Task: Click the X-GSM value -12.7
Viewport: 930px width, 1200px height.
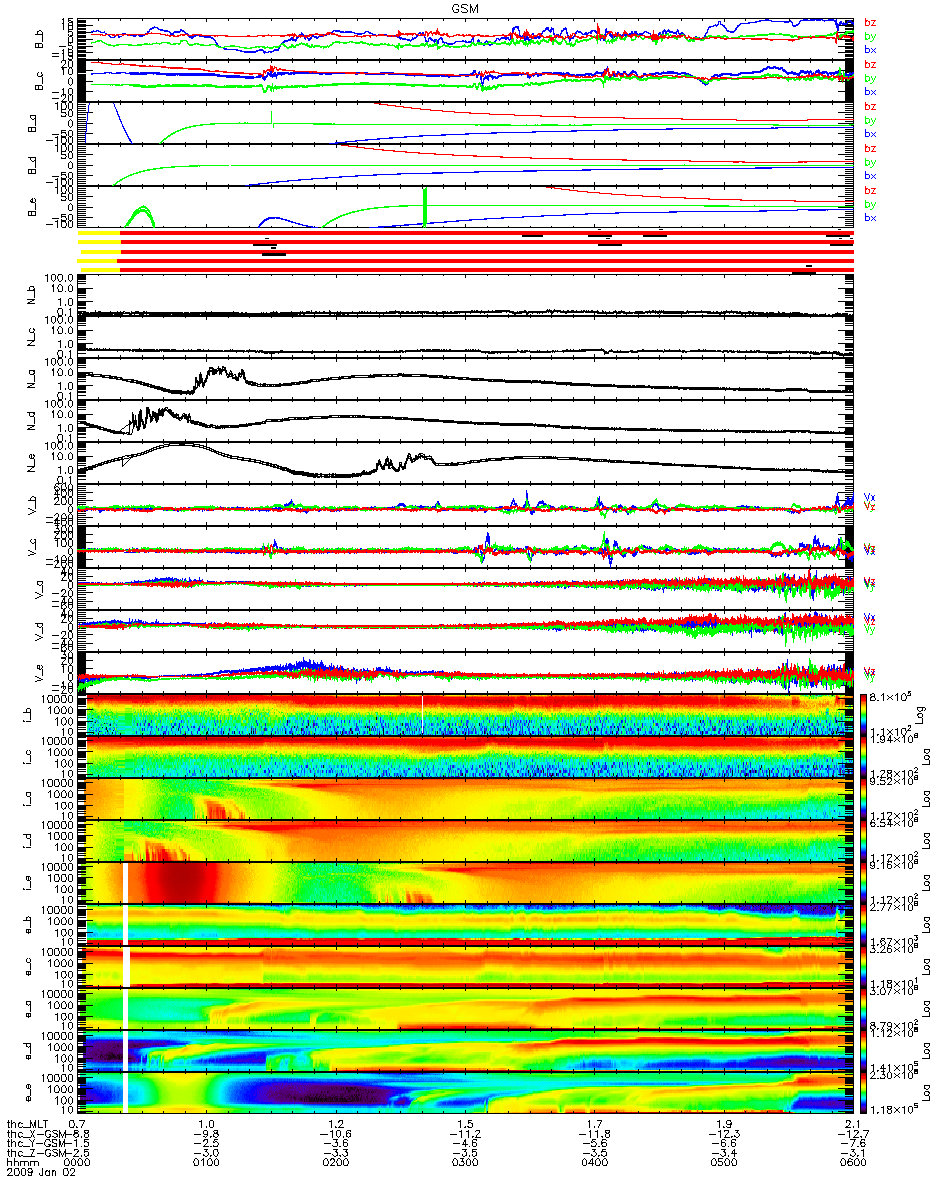Action: pos(854,1133)
